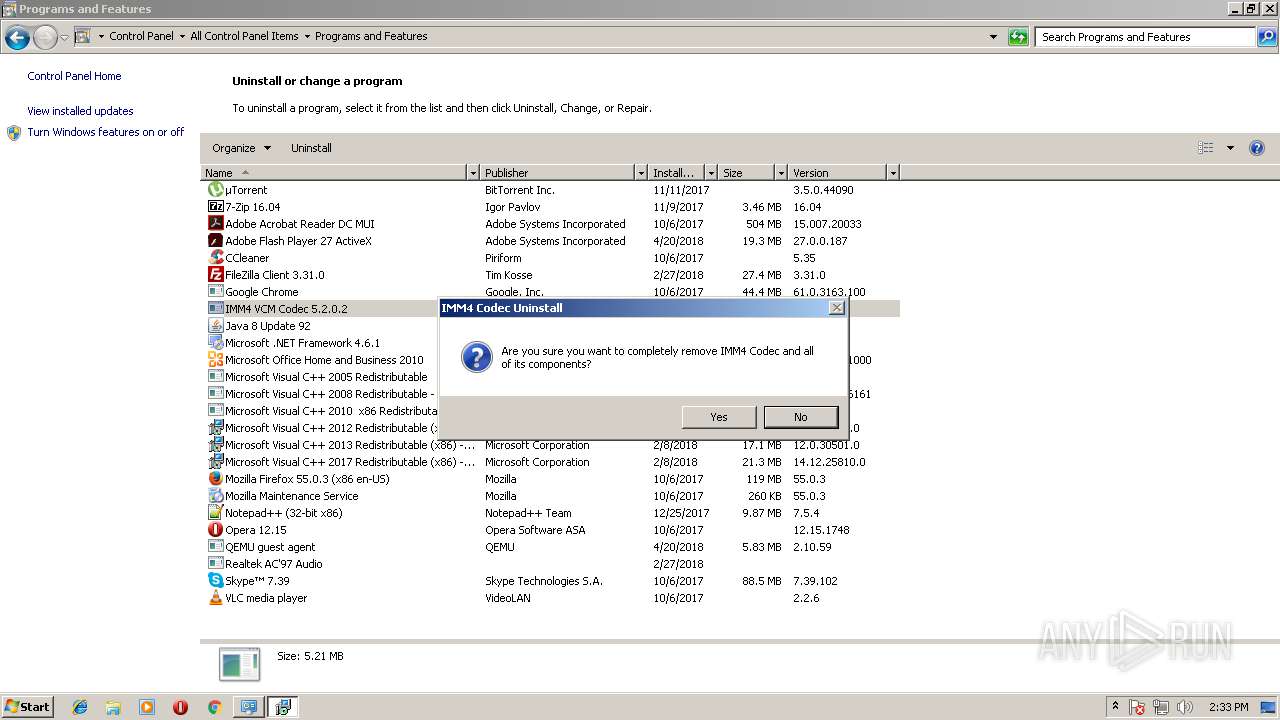
Task: Click the change view icon in toolbar
Action: coord(1206,148)
